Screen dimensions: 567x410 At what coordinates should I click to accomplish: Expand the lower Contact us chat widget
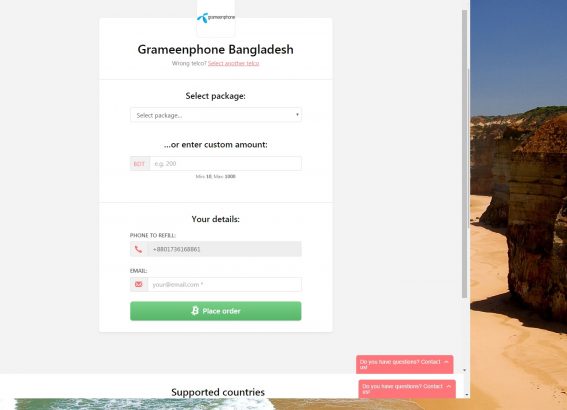(407, 389)
